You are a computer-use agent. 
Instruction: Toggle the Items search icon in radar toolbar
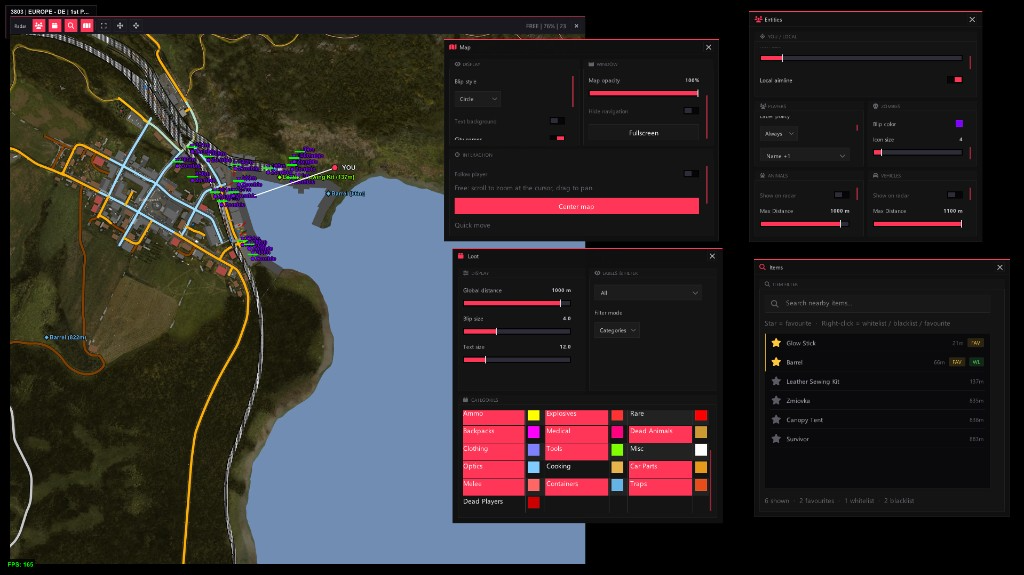[71, 25]
